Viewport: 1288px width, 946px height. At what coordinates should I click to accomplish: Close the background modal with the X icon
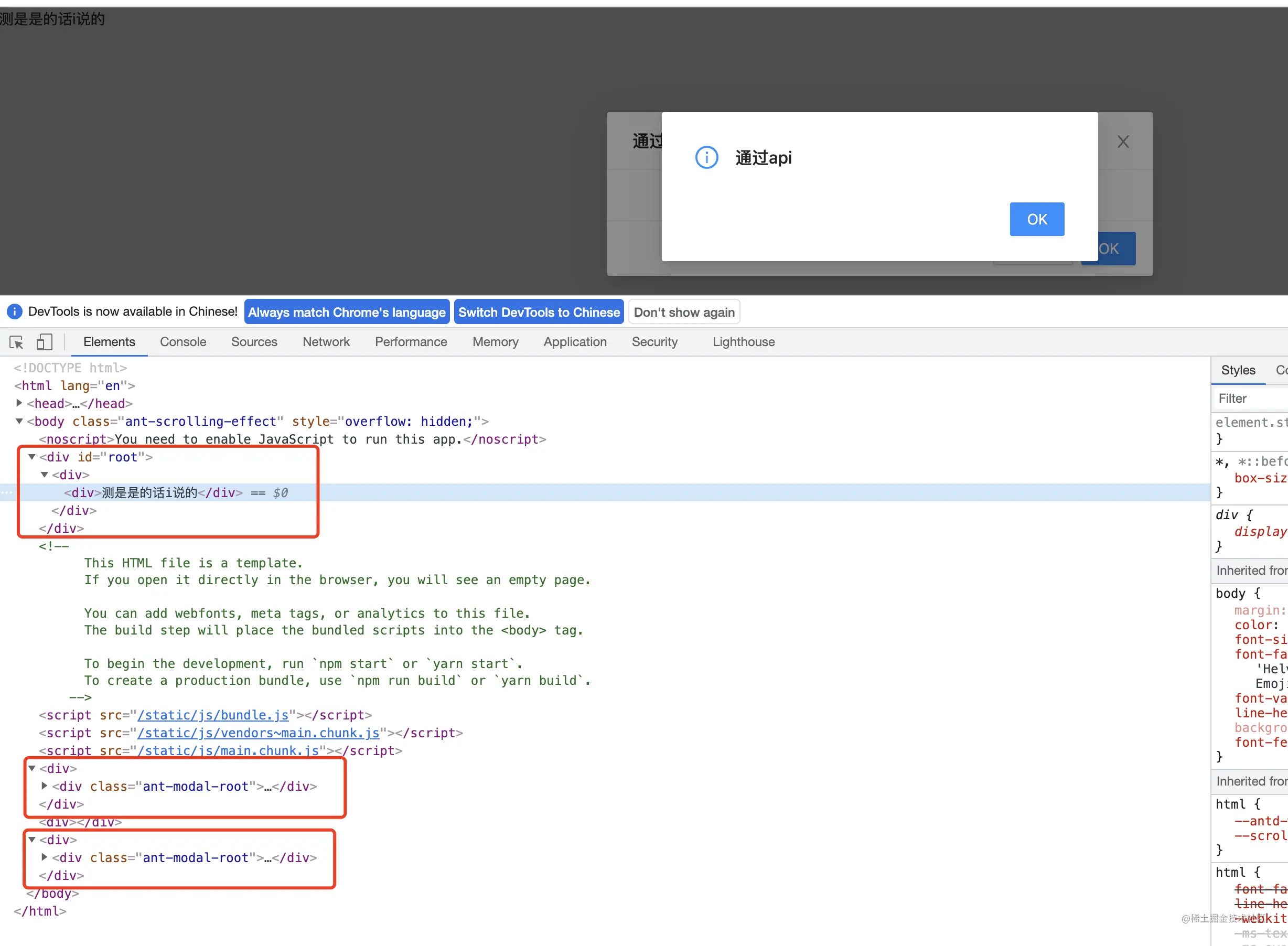pos(1123,142)
